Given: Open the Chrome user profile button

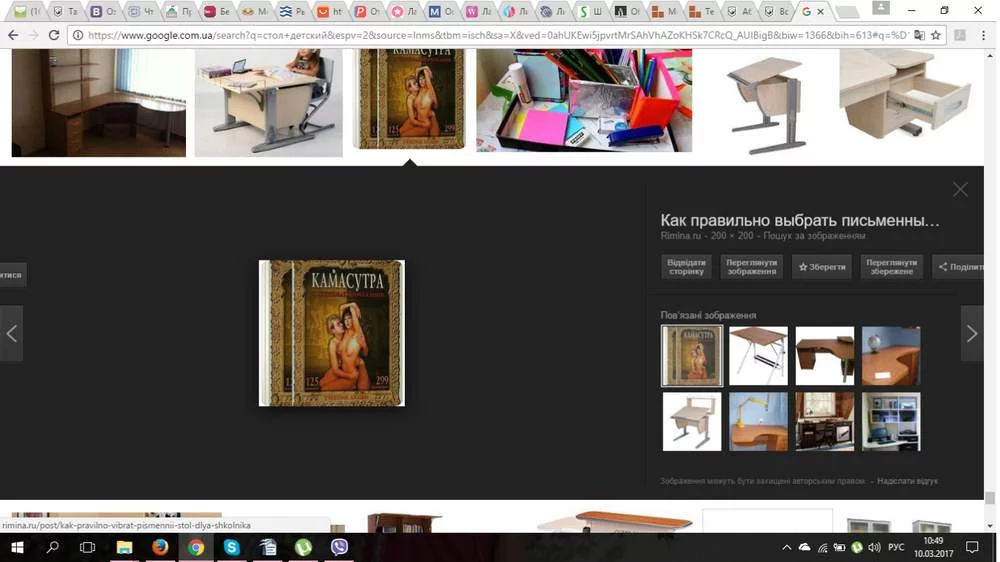Looking at the screenshot, I should 881,8.
